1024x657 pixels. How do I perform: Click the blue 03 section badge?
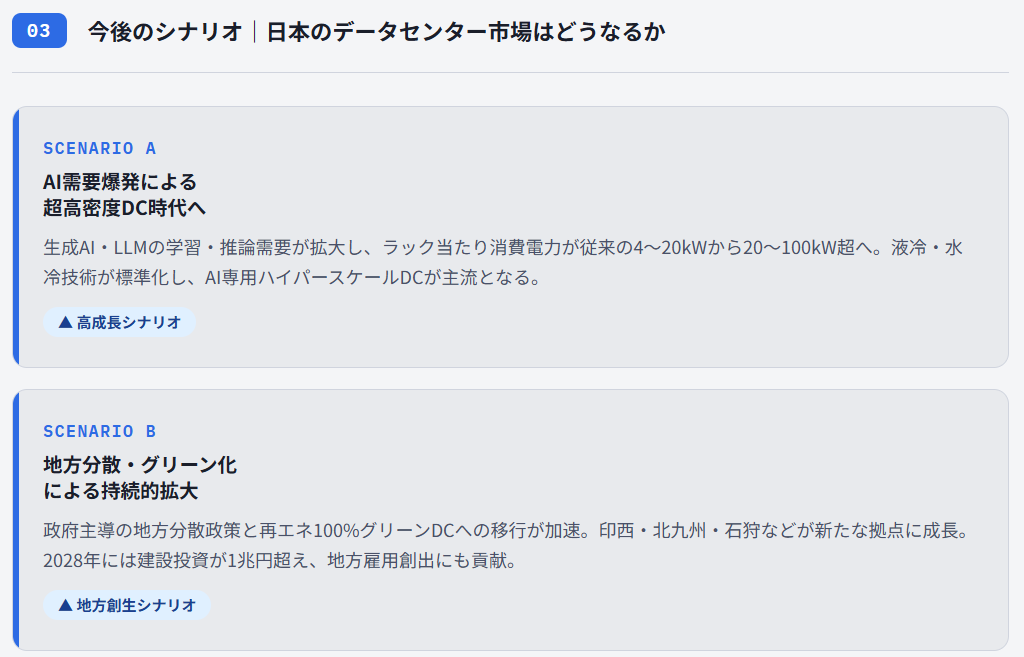(39, 31)
